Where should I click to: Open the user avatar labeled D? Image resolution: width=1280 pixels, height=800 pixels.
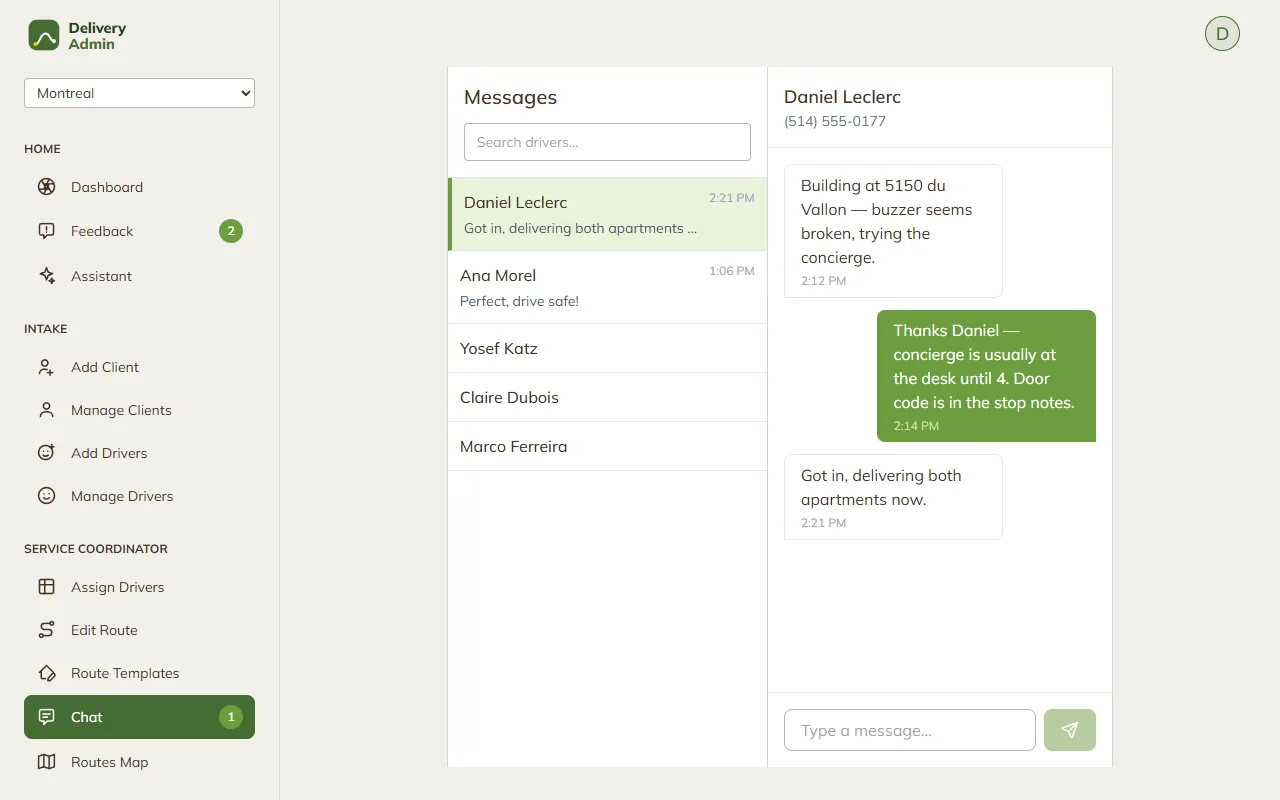pyautogui.click(x=1222, y=34)
